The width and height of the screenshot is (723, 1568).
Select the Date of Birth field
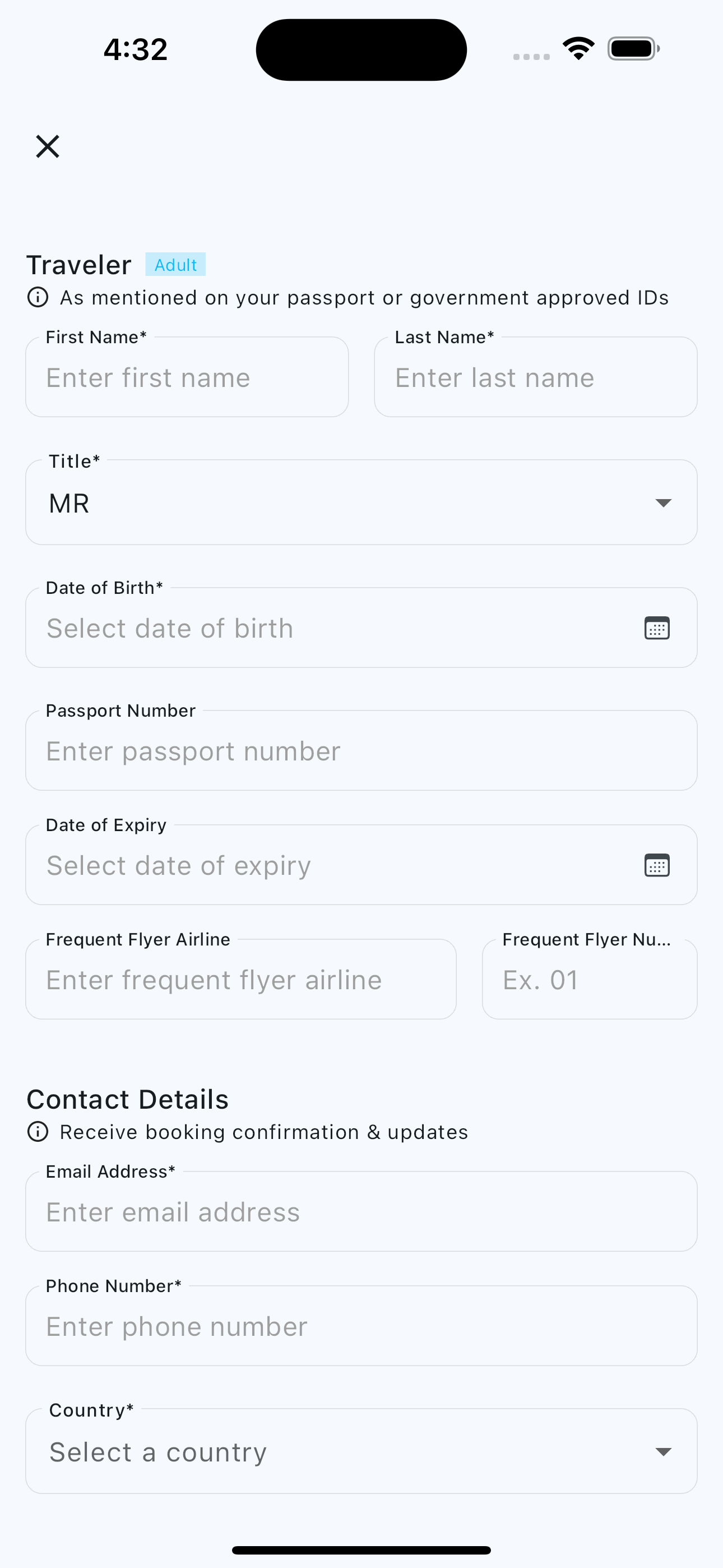pyautogui.click(x=361, y=628)
